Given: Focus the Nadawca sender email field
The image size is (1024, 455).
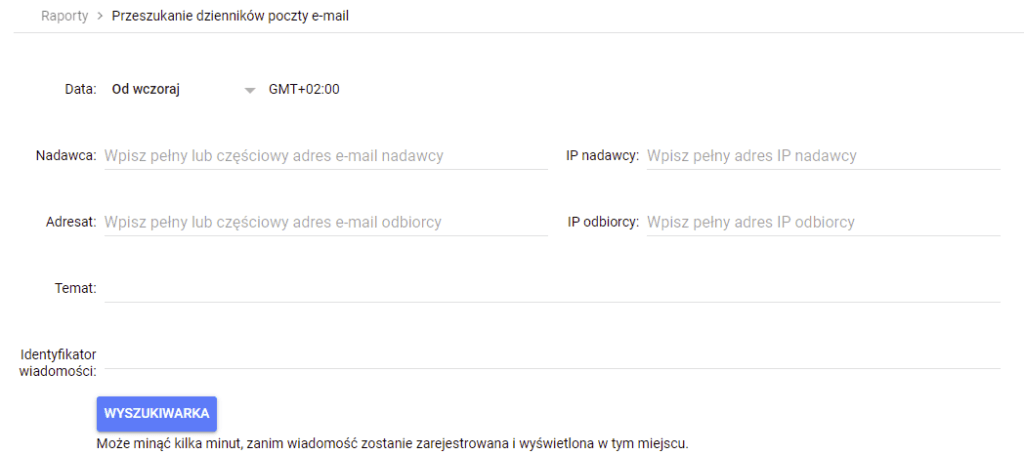Looking at the screenshot, I should (325, 156).
